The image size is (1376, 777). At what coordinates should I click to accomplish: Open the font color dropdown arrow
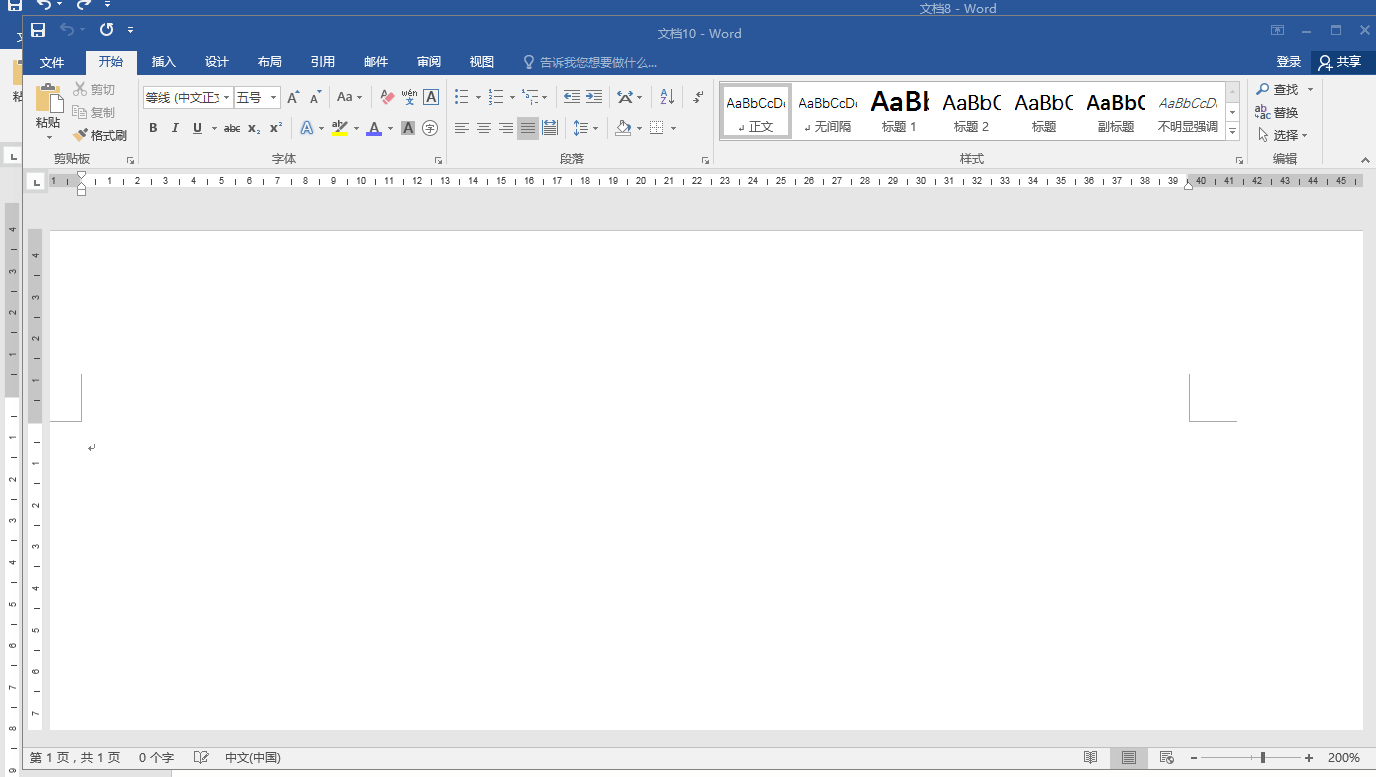(390, 128)
